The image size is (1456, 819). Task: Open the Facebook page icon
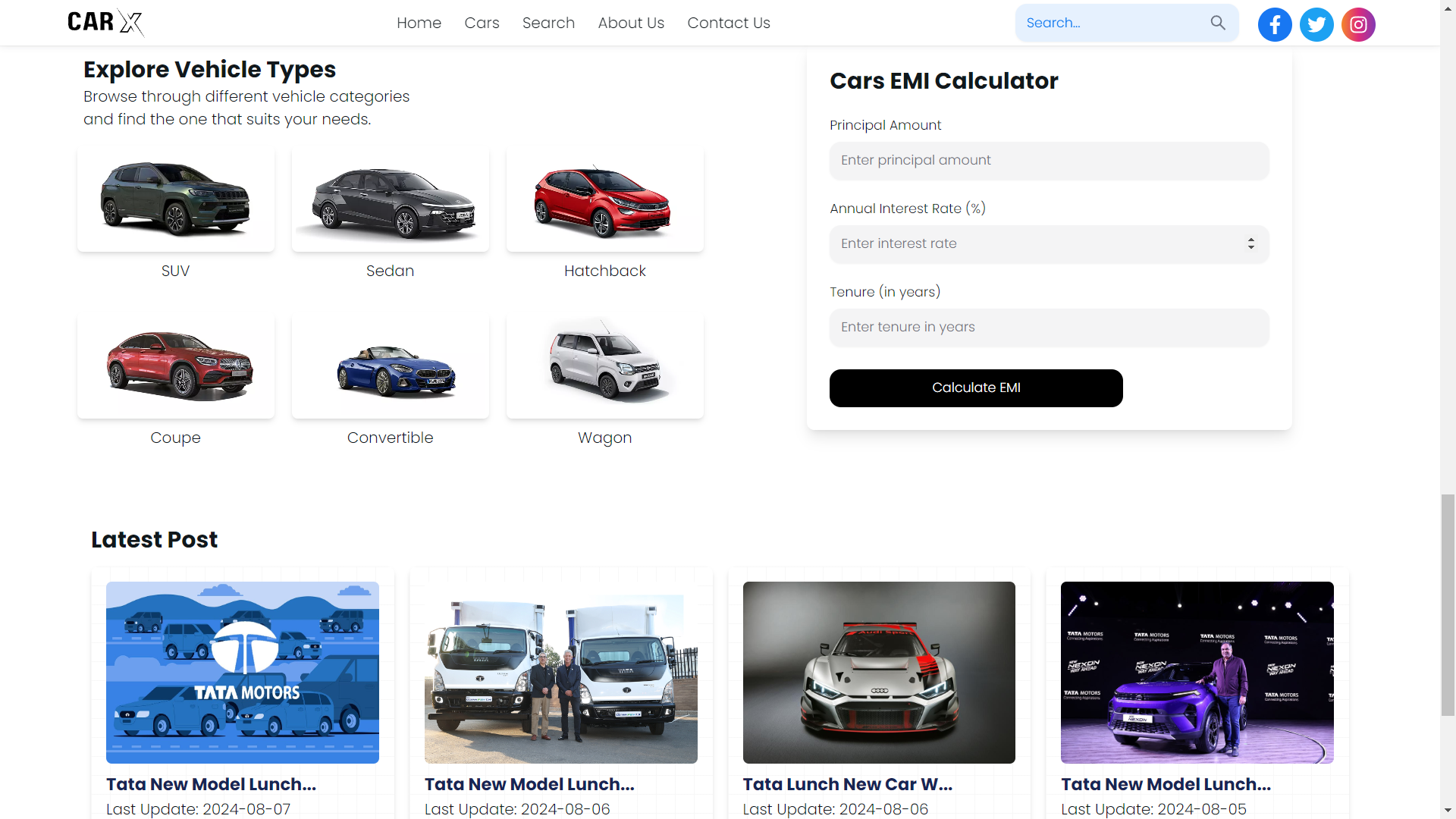1274,24
